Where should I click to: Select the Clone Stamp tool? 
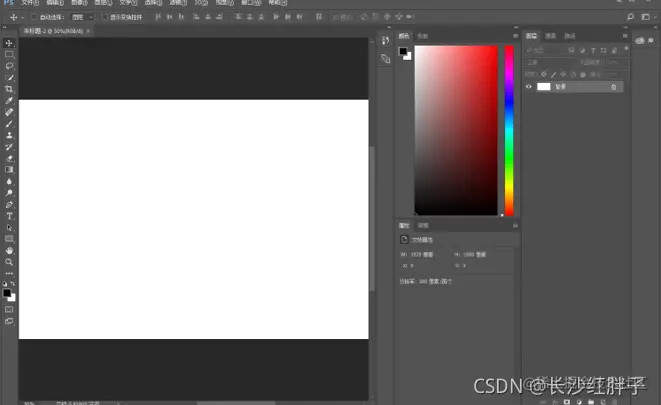9,135
